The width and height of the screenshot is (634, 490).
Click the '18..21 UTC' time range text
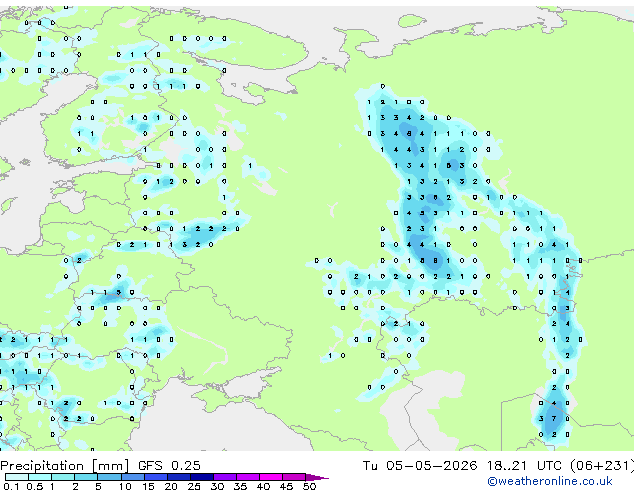tap(524, 466)
